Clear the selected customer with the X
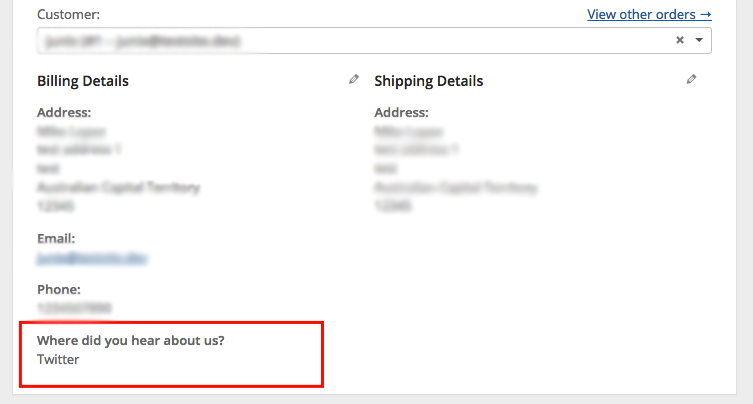This screenshot has height=404, width=753. 680,40
